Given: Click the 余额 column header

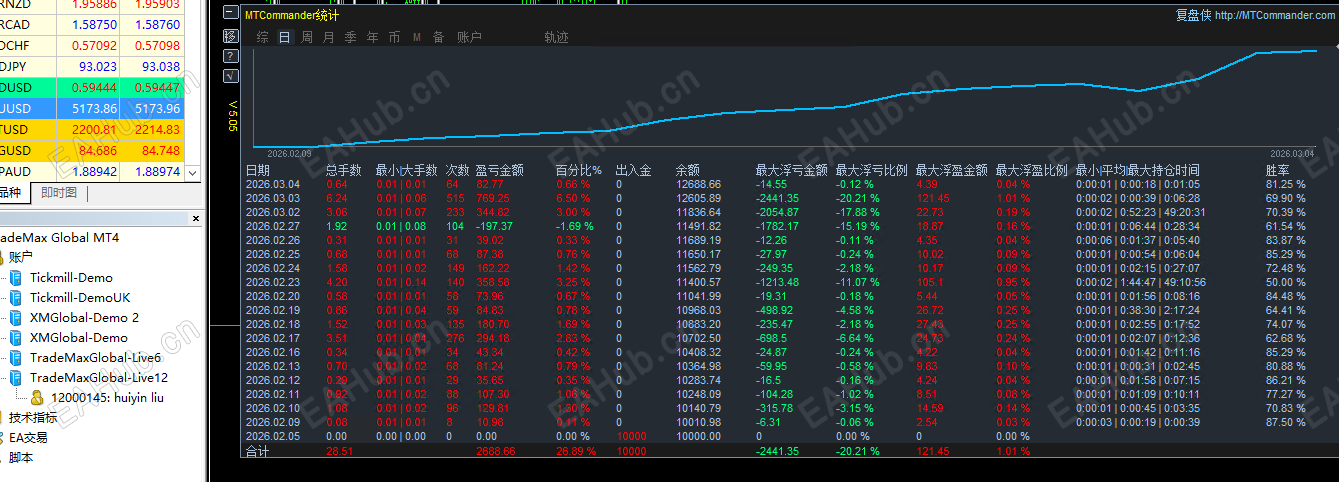Looking at the screenshot, I should point(688,171).
